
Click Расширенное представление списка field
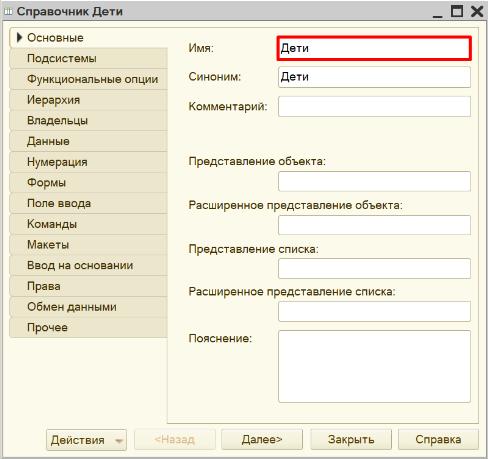tap(374, 311)
